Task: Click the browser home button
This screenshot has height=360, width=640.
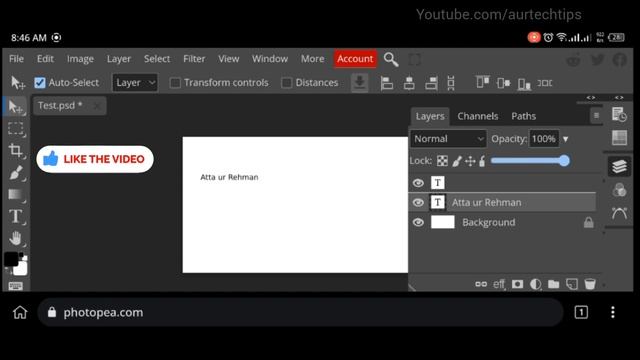Action: pos(20,312)
